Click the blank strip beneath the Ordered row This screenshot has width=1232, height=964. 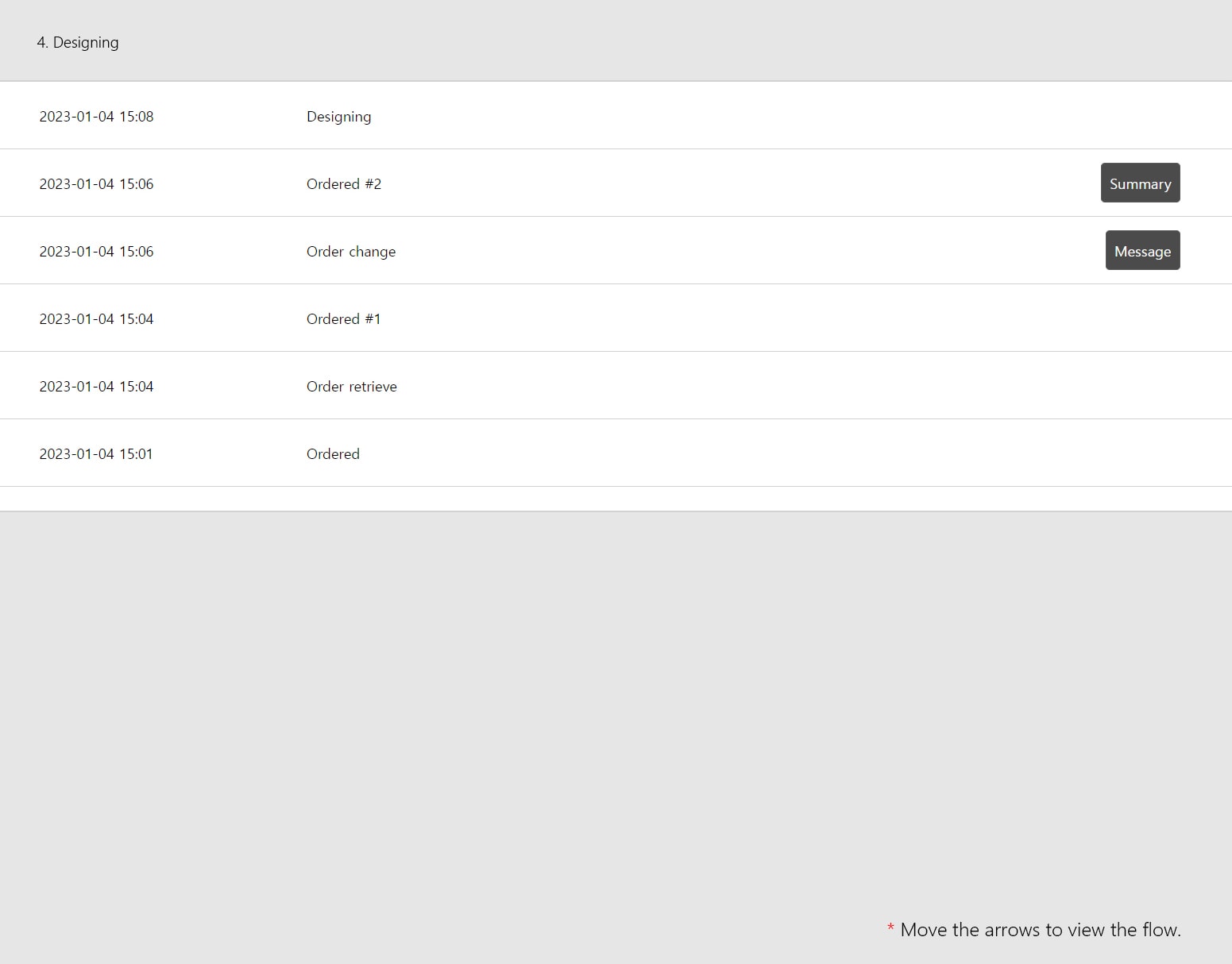point(616,499)
